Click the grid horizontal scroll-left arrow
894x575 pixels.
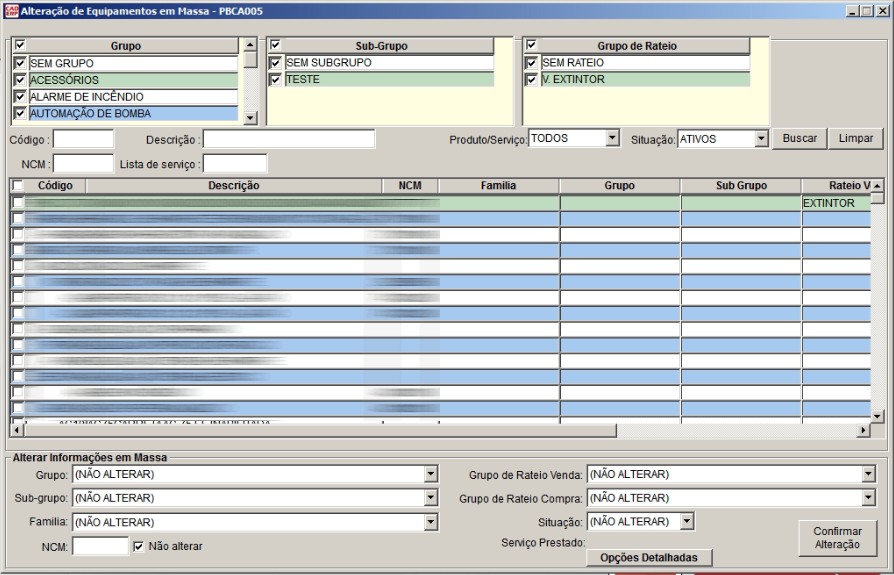17,431
